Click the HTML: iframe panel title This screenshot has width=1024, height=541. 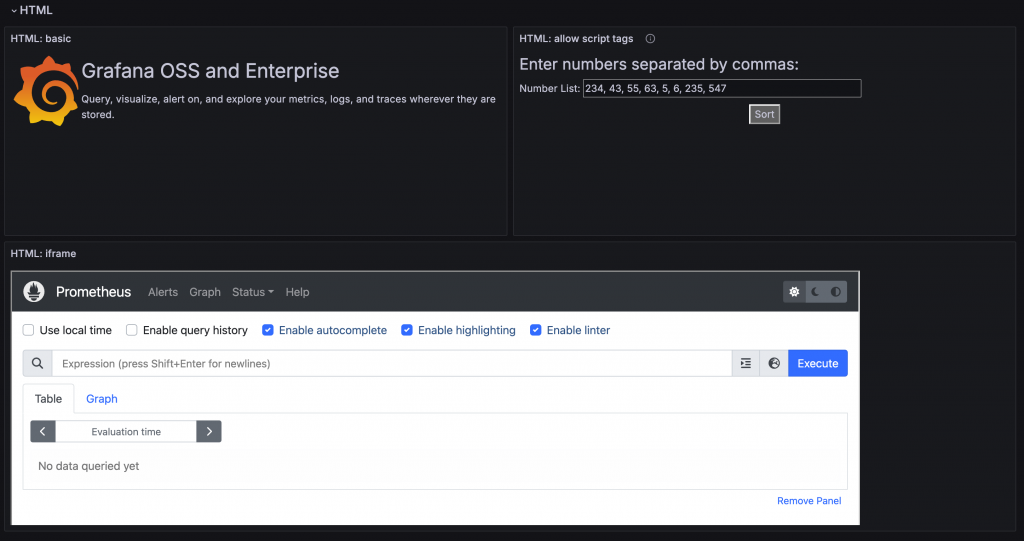43,254
